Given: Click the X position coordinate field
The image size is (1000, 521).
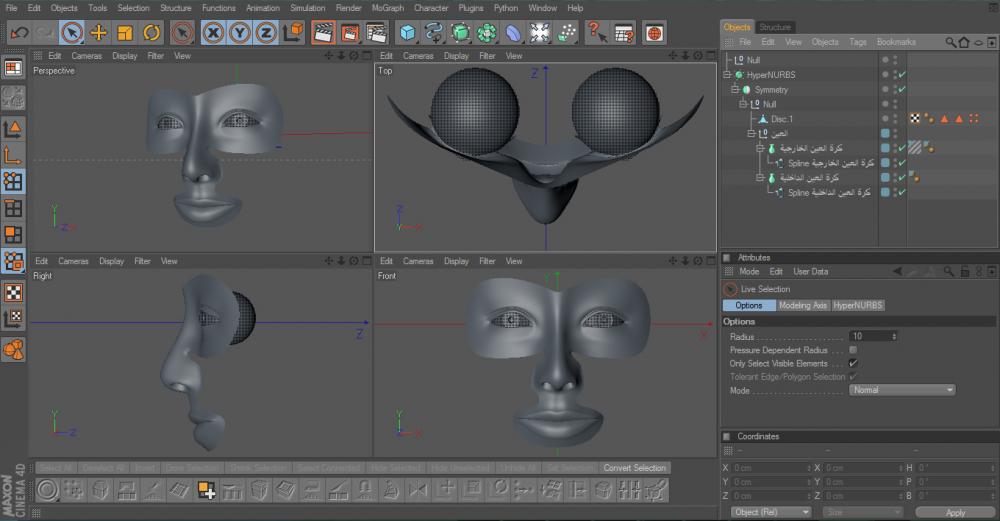Looking at the screenshot, I should [770, 468].
